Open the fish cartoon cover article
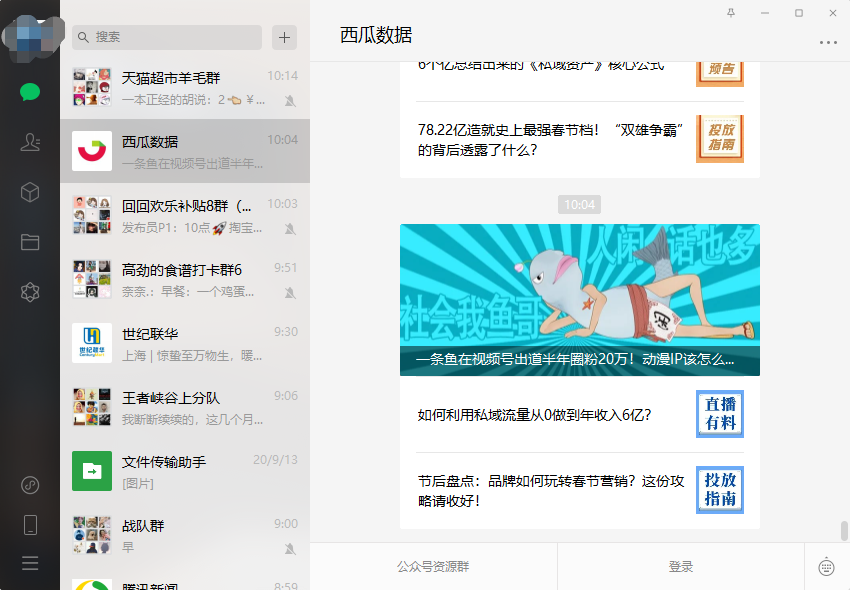850x590 pixels. tap(580, 300)
